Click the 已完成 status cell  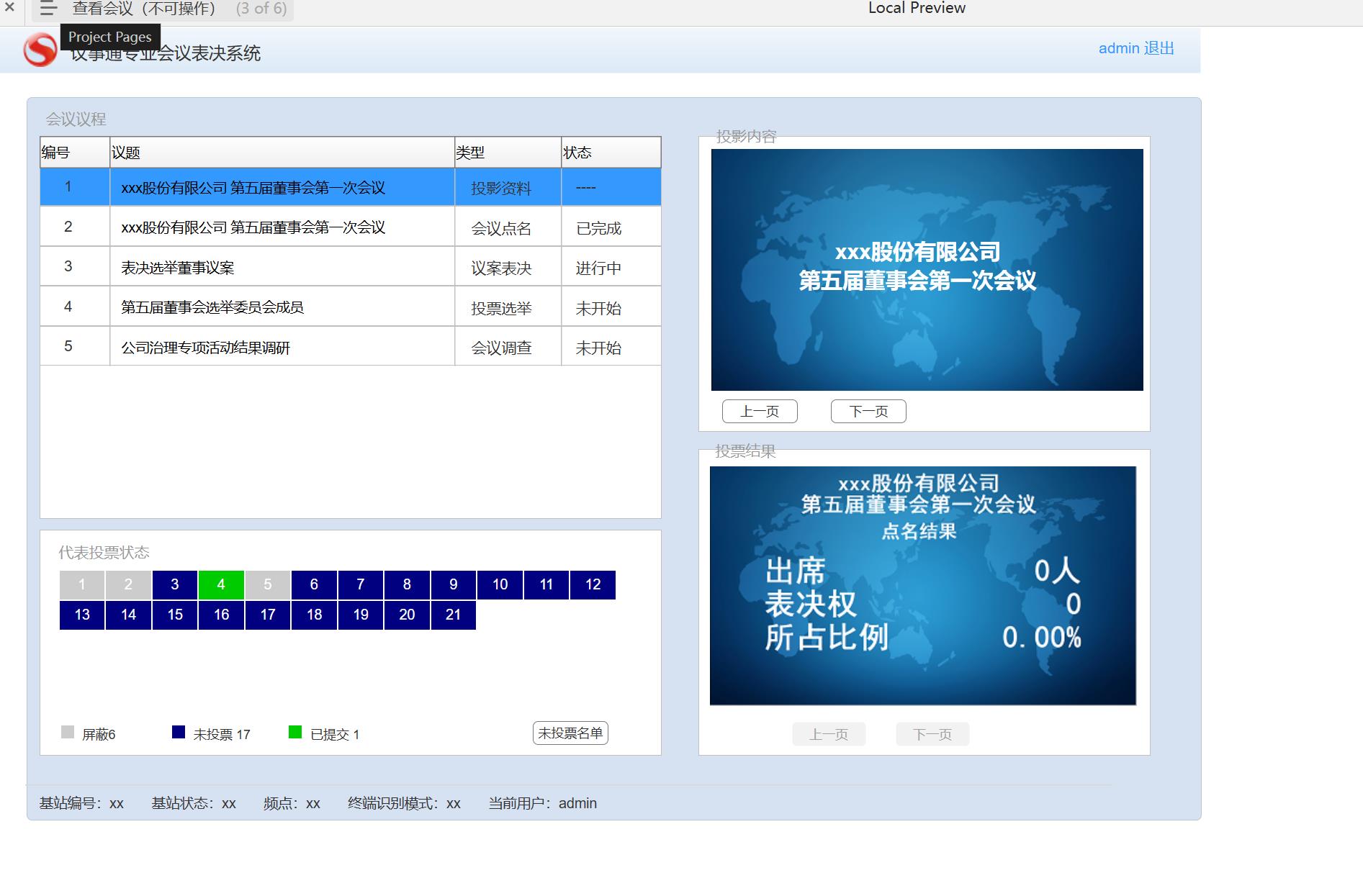611,227
